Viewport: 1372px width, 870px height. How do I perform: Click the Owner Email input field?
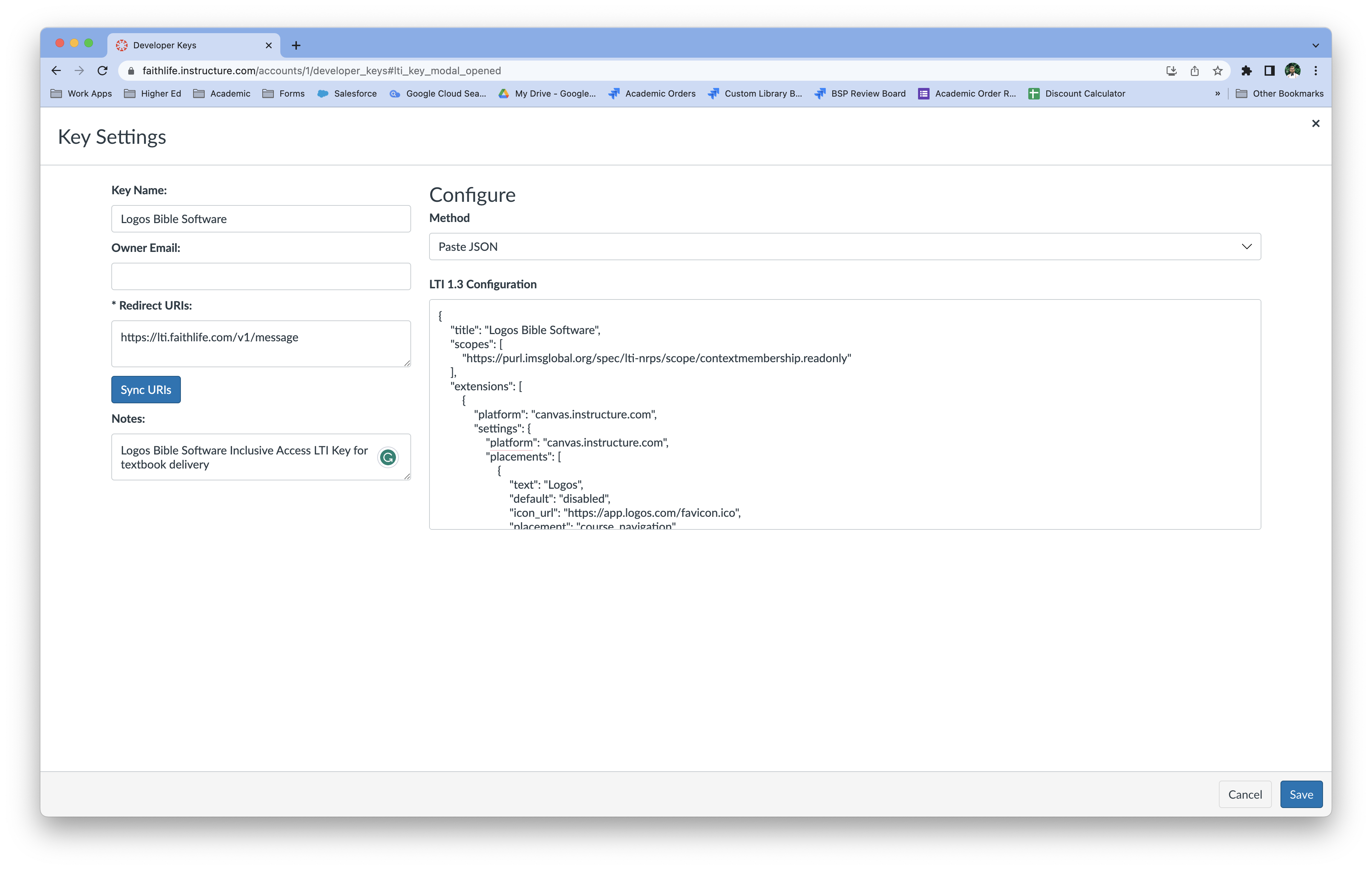pyautogui.click(x=261, y=276)
